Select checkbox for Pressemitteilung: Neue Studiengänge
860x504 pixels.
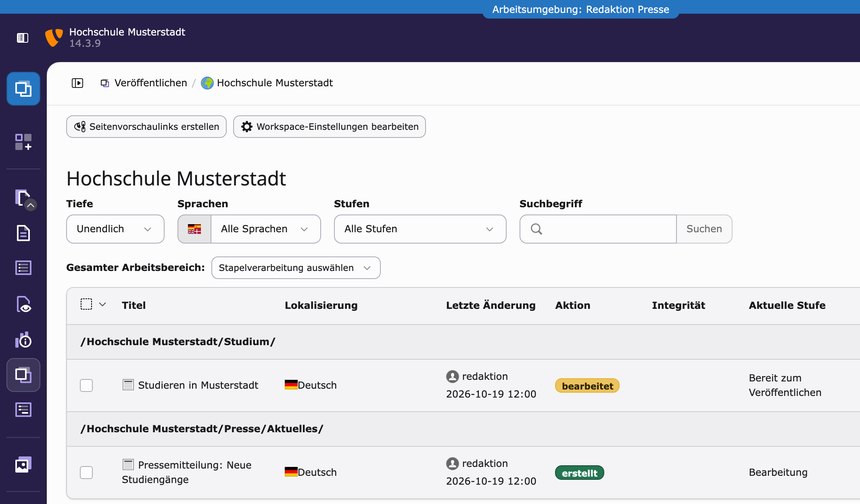[87, 473]
